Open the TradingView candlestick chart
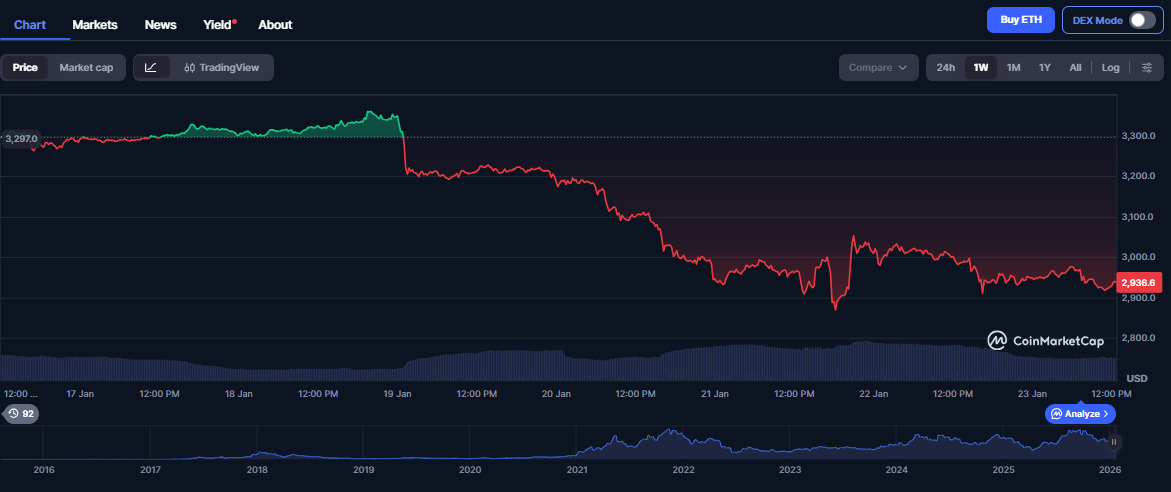The height and width of the screenshot is (492, 1171). tap(221, 68)
